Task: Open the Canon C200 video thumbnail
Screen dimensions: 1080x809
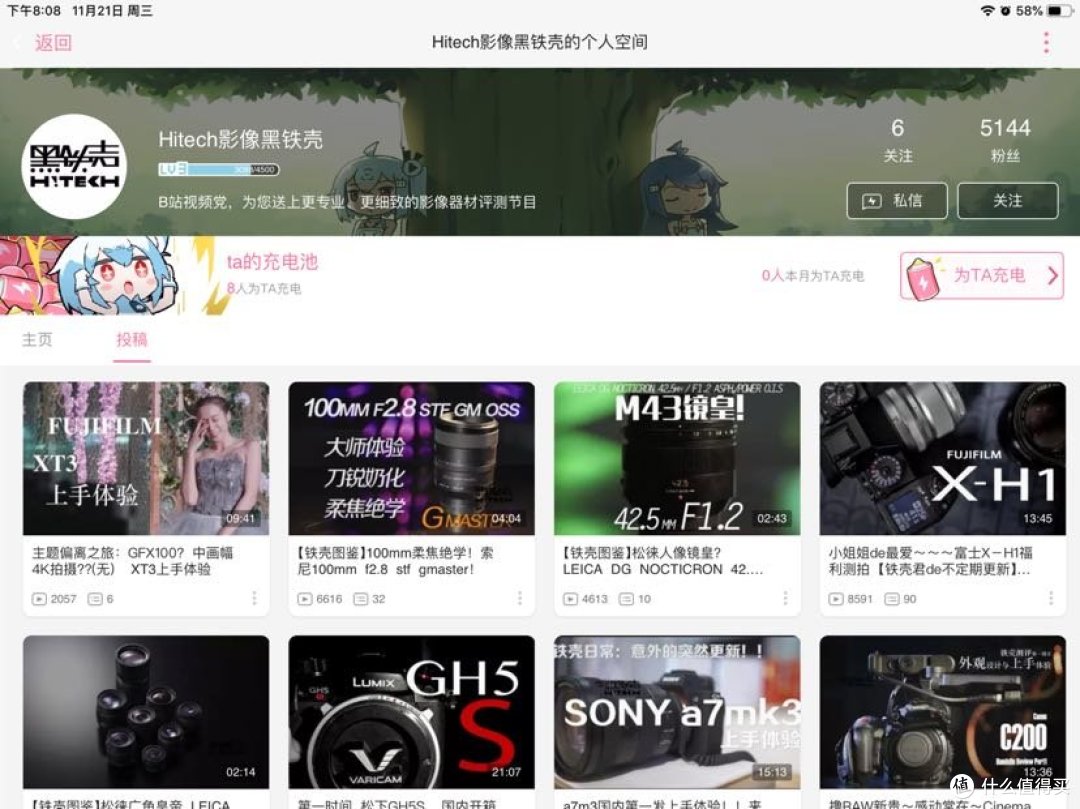Action: [x=943, y=712]
